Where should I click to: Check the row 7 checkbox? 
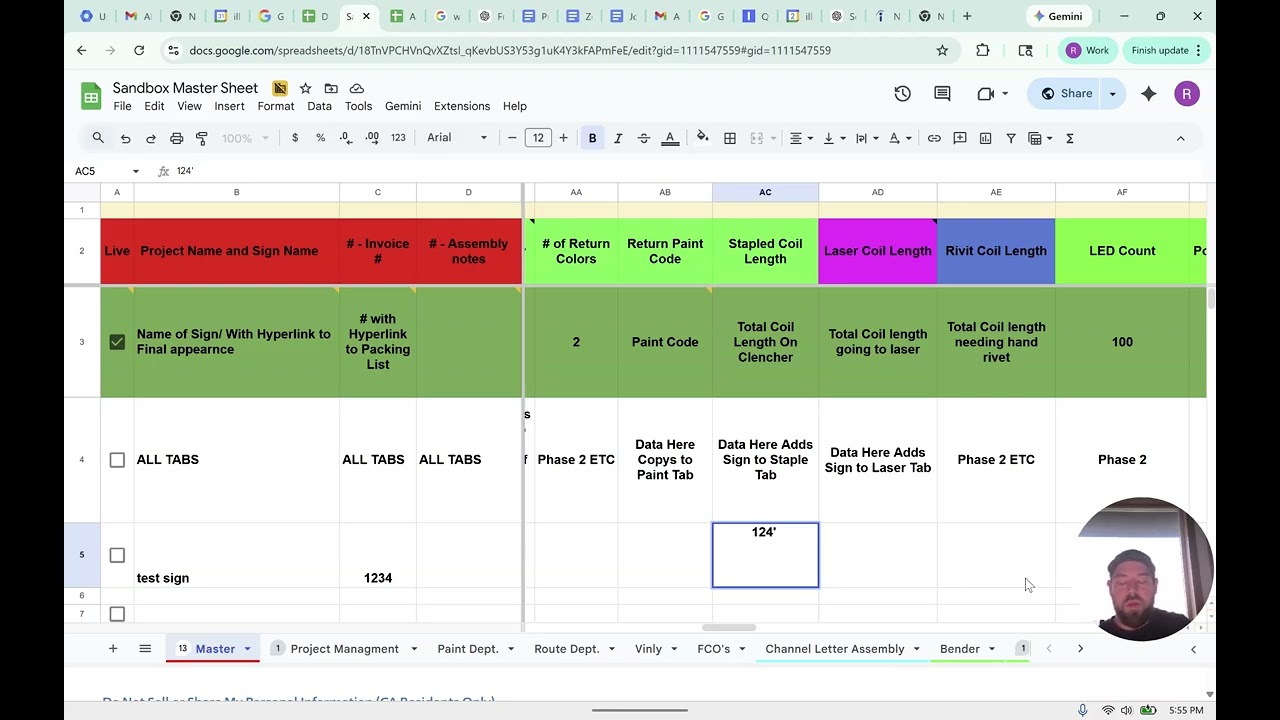tap(117, 614)
